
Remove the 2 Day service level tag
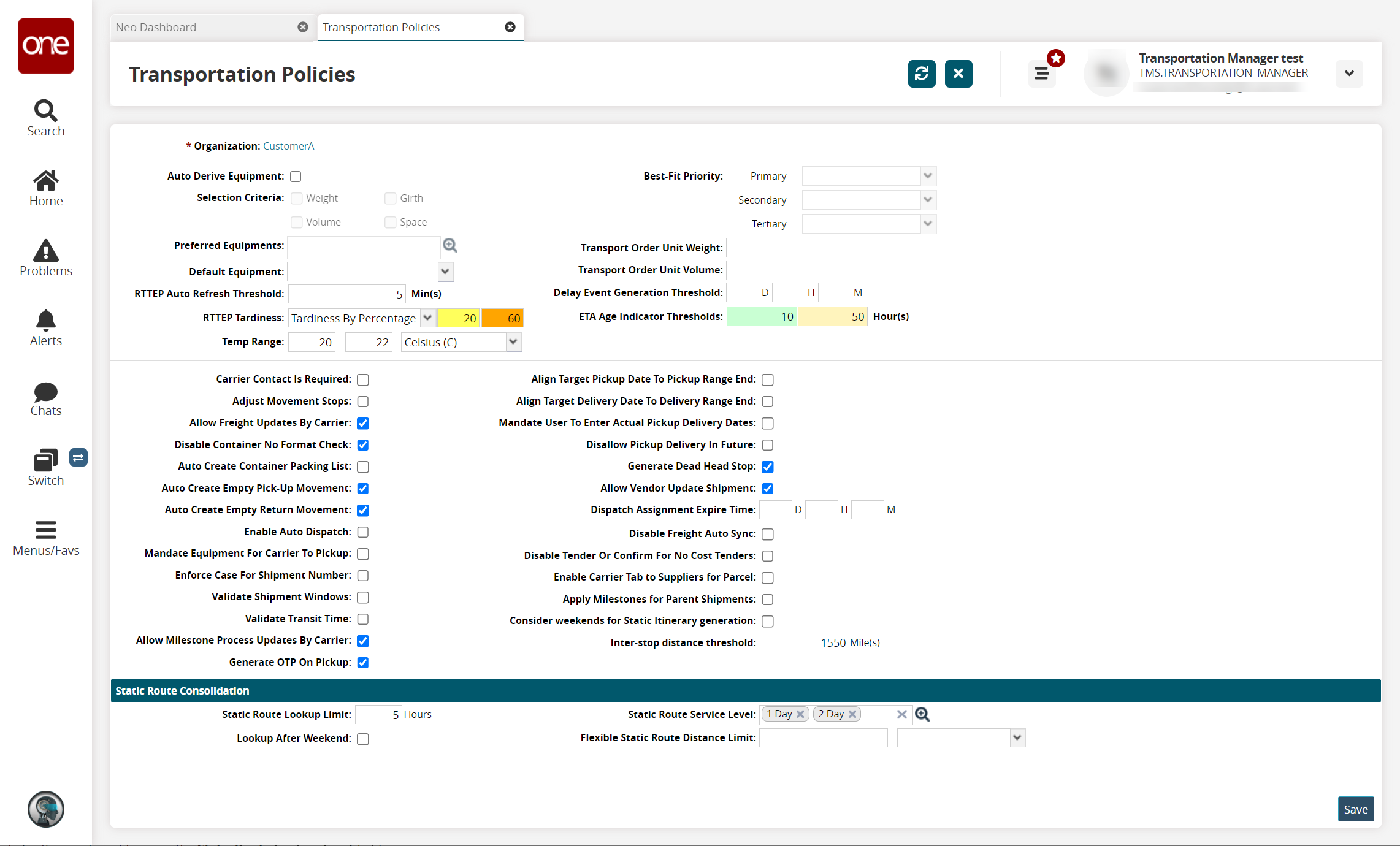point(852,714)
